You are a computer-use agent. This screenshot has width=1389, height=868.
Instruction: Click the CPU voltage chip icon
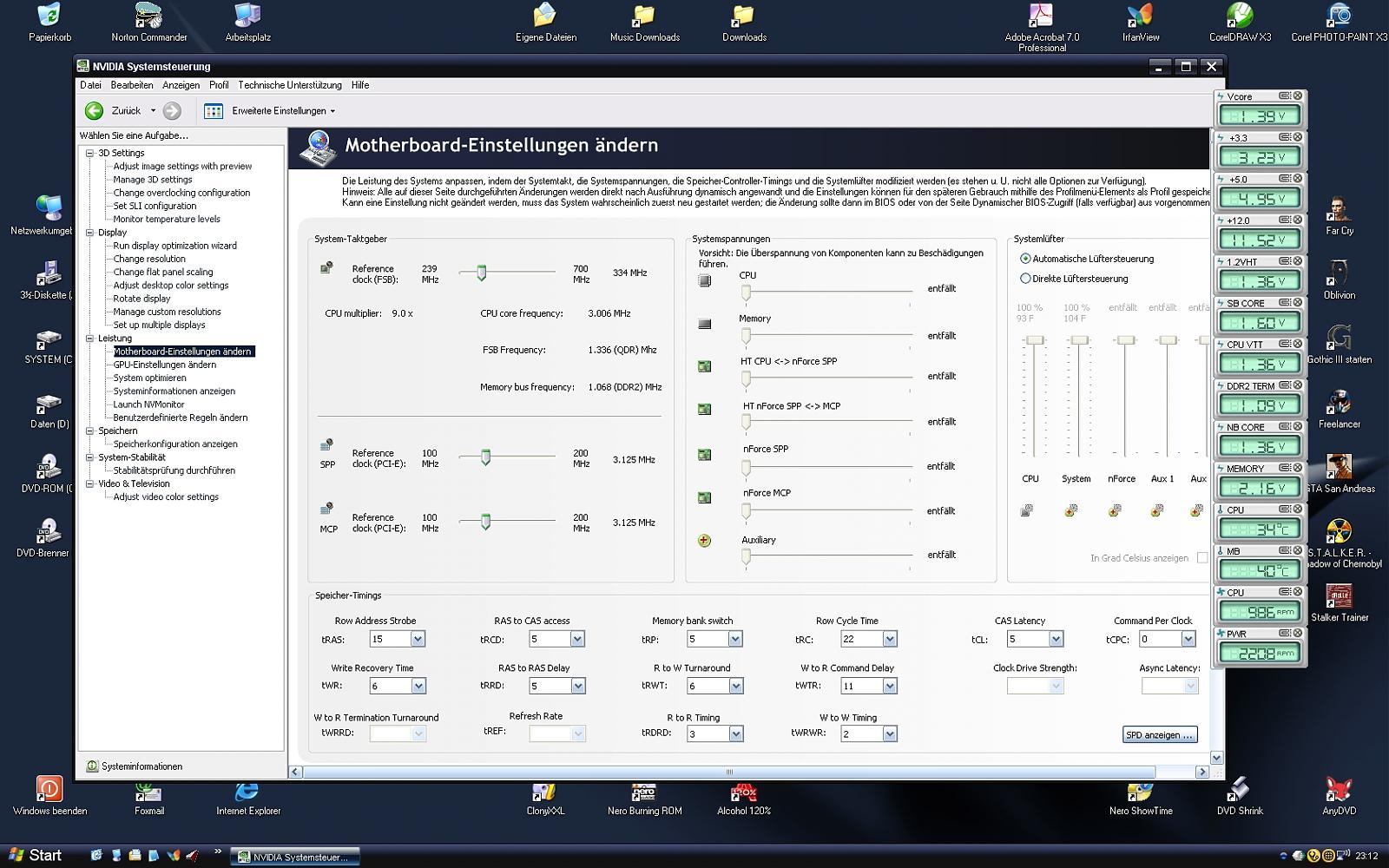pyautogui.click(x=705, y=280)
